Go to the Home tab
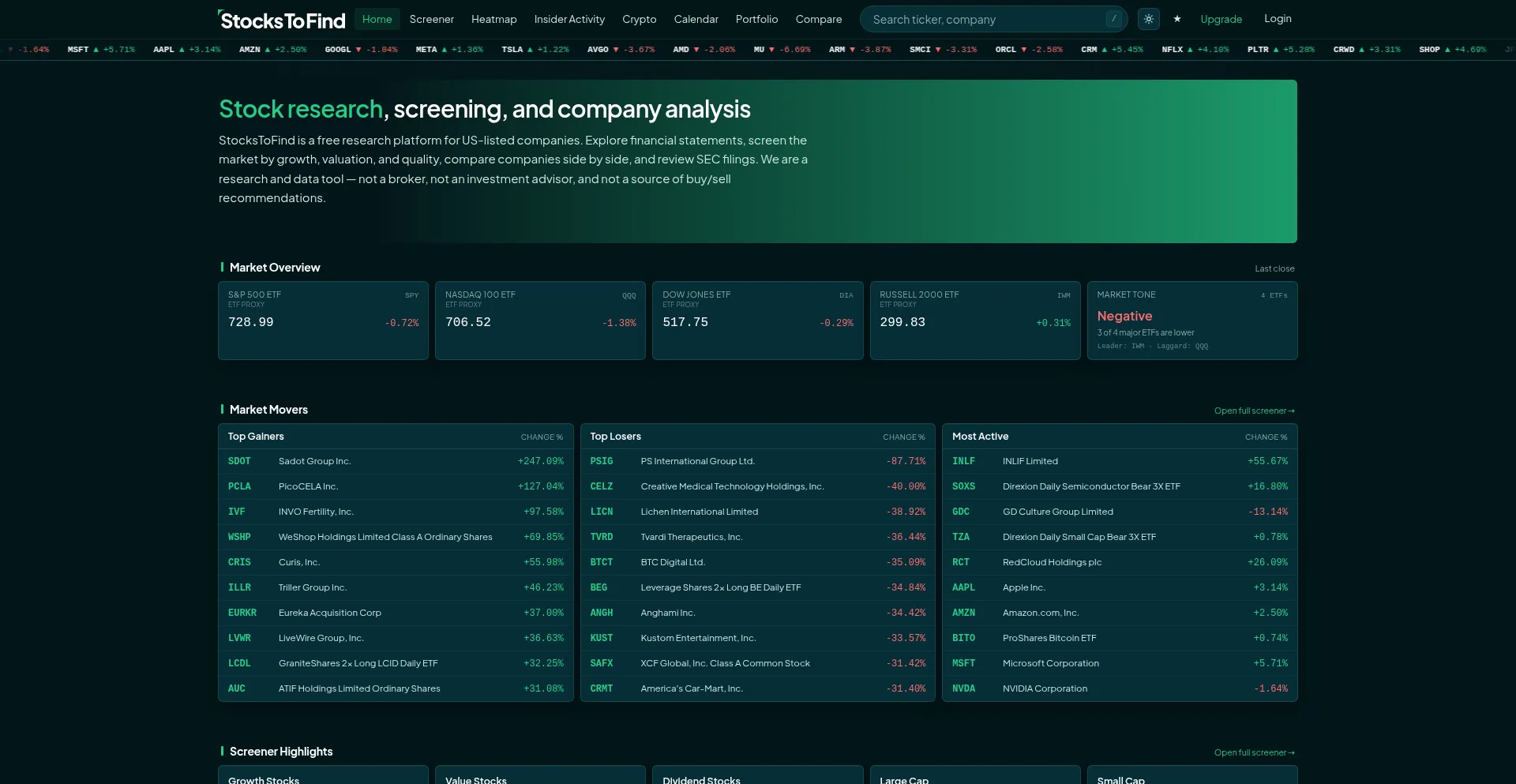1516x784 pixels. pos(377,19)
